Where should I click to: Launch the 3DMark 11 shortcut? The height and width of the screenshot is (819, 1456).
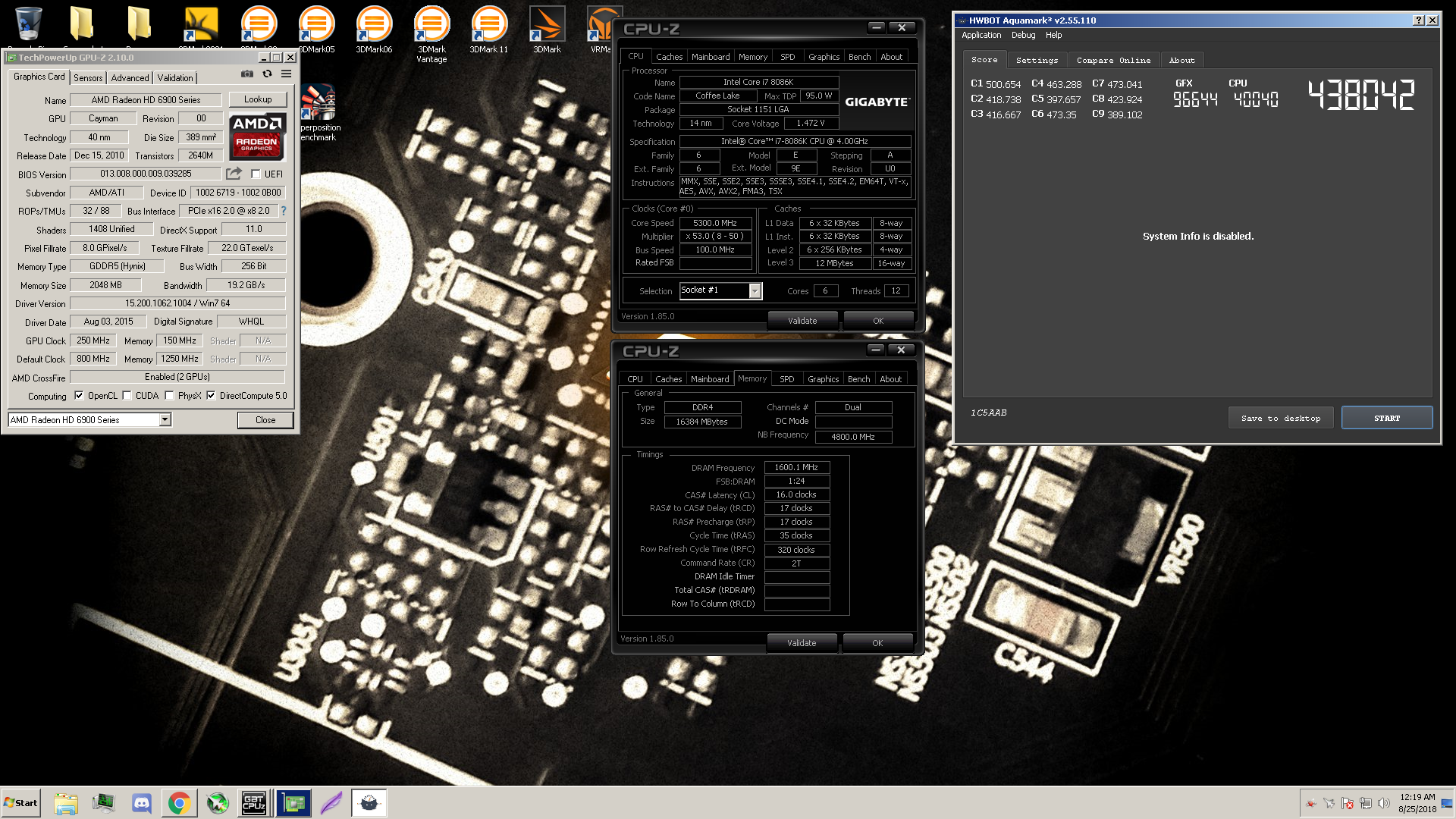(489, 30)
